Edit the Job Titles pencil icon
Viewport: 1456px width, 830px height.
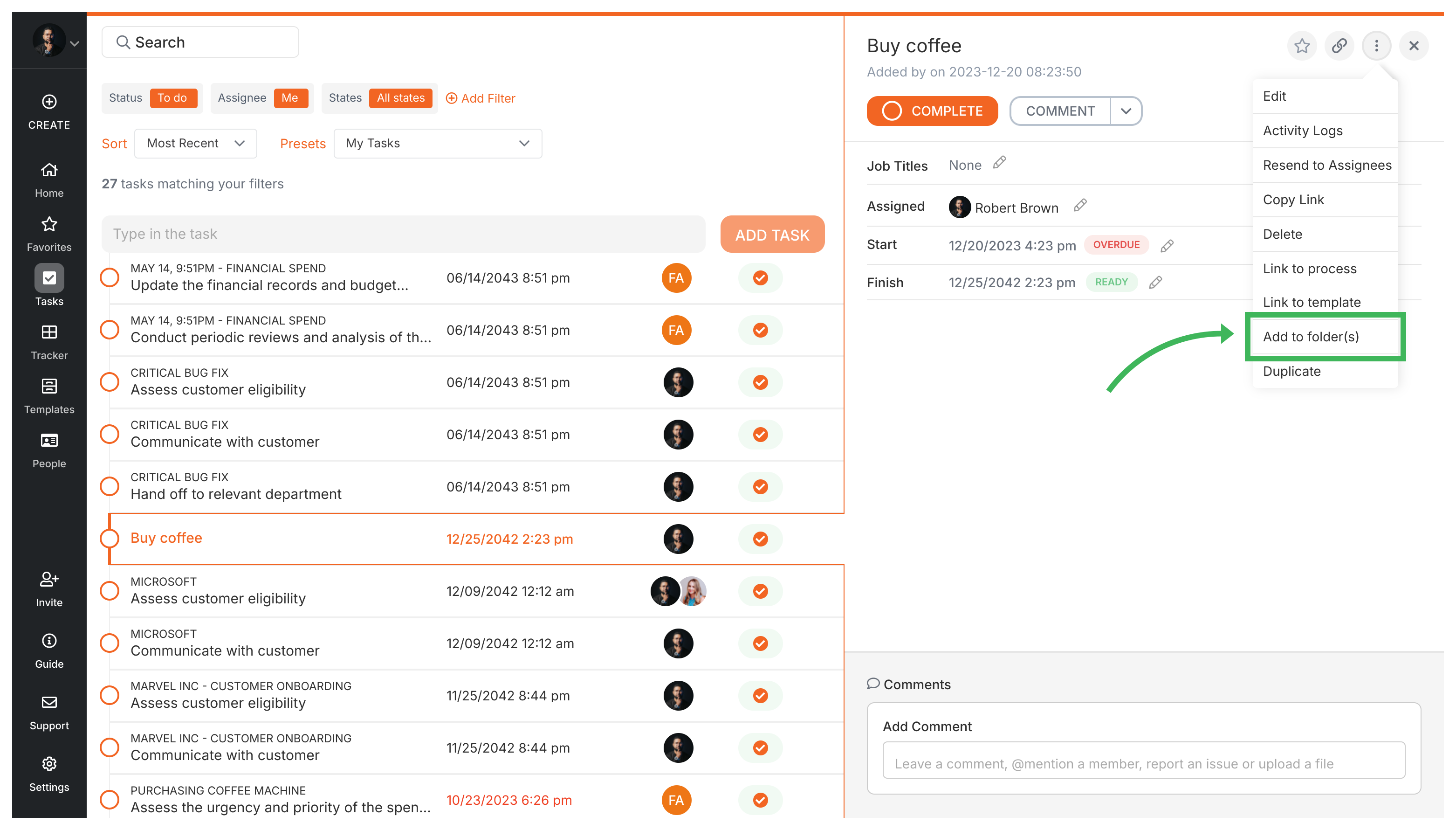999,163
